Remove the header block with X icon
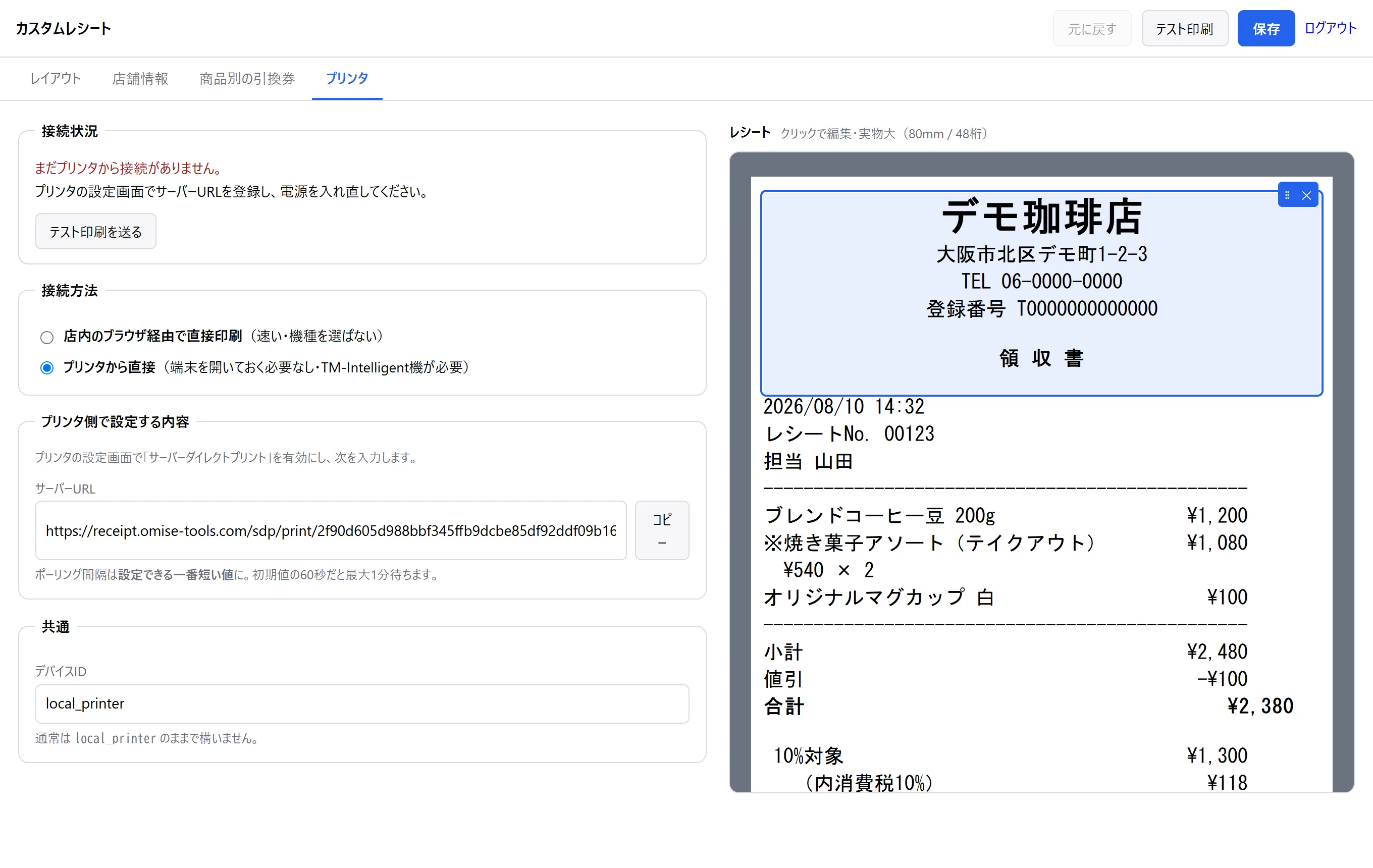The height and width of the screenshot is (868, 1373). (1306, 195)
